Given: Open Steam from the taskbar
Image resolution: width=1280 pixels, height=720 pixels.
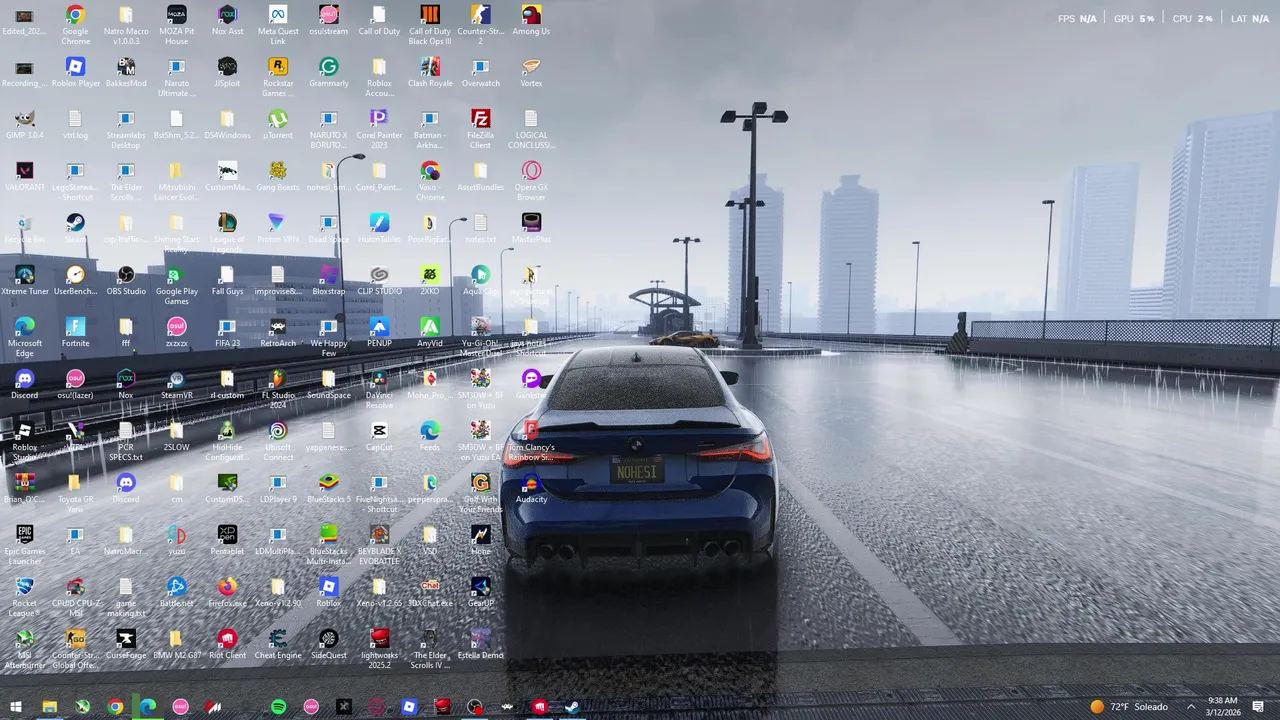Looking at the screenshot, I should click(x=572, y=707).
